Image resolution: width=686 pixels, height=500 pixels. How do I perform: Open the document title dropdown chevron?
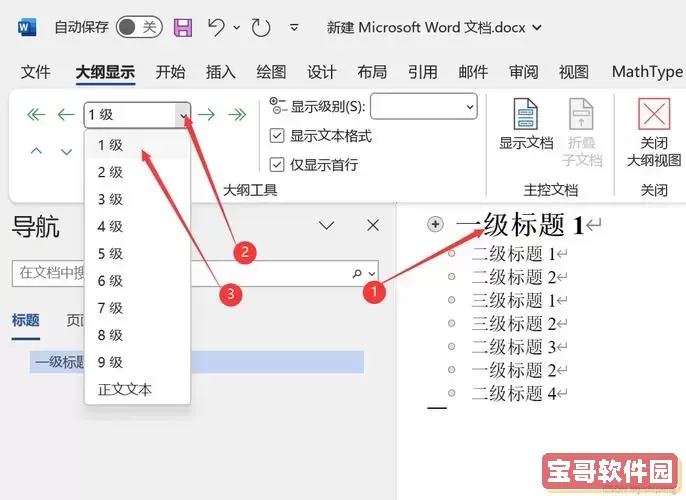tap(537, 28)
